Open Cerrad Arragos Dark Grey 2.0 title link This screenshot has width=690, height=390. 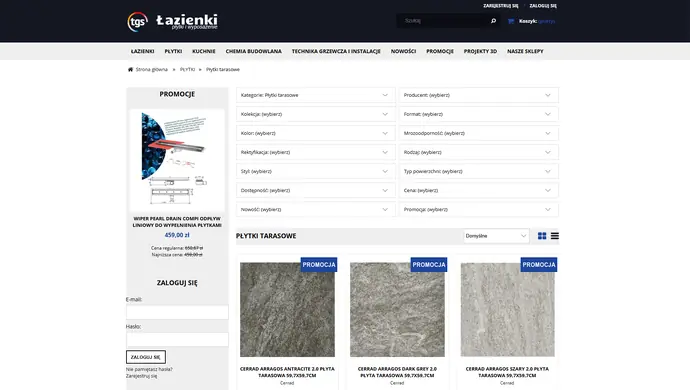[397, 372]
